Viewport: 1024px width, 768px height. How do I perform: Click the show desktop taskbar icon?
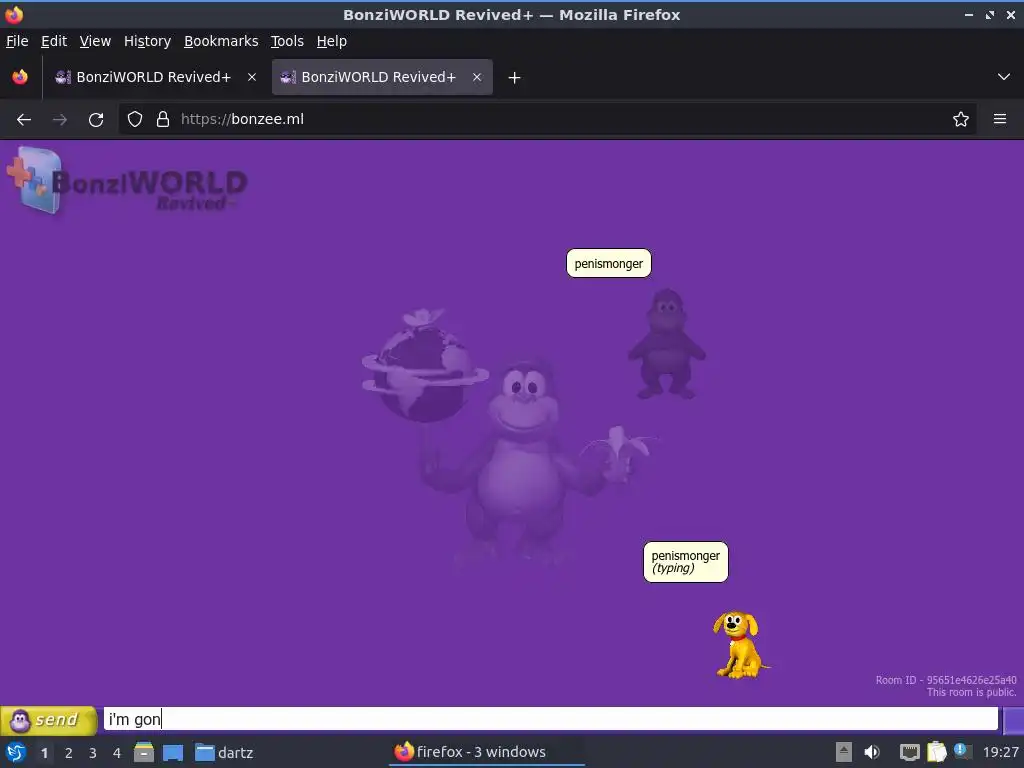(173, 752)
